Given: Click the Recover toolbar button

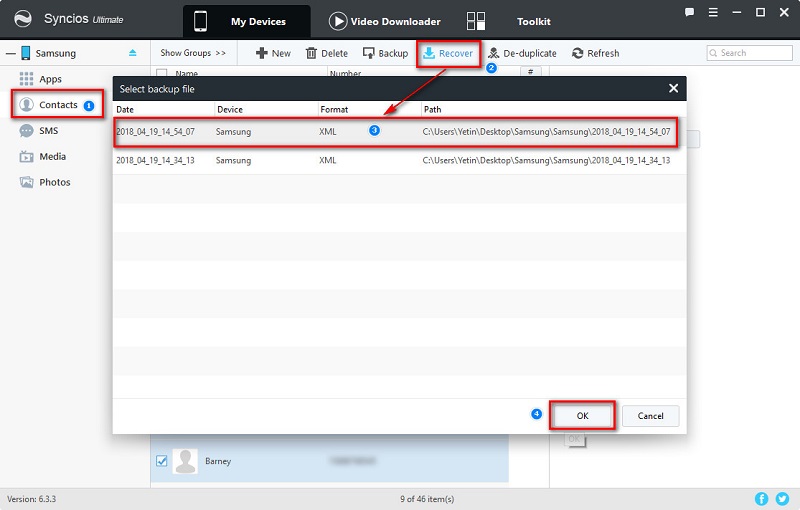Looking at the screenshot, I should click(x=448, y=53).
